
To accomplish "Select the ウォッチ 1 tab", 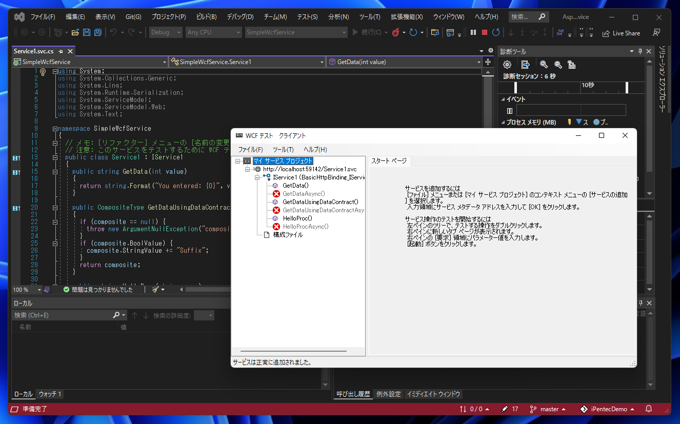I will (x=50, y=394).
